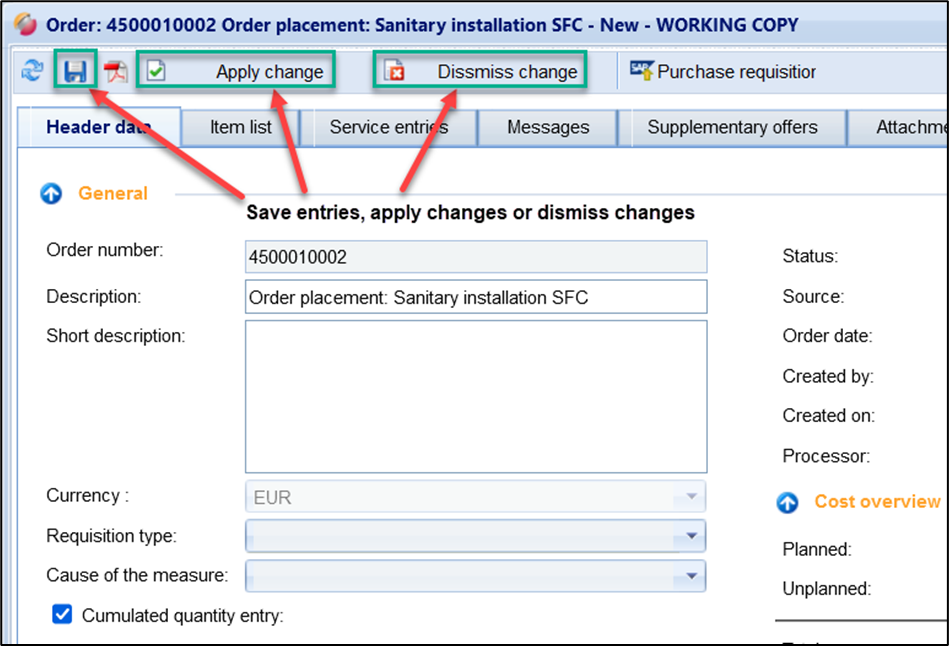Collapse the Cost overview section
The height and width of the screenshot is (646, 949).
(x=788, y=503)
